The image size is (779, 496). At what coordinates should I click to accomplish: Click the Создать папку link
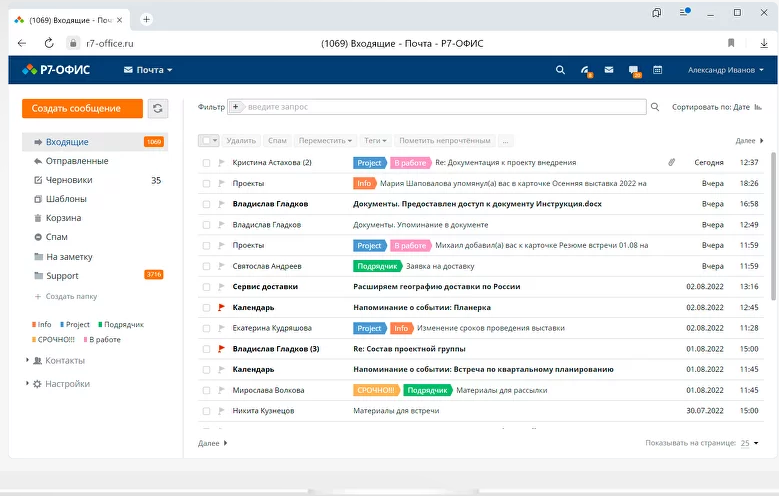coord(71,296)
